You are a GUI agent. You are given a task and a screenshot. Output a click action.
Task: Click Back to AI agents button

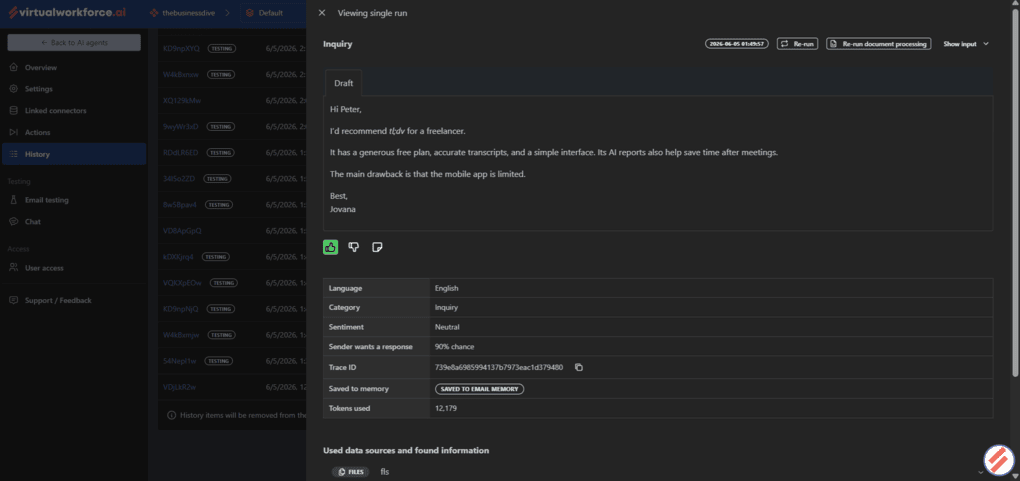click(74, 42)
